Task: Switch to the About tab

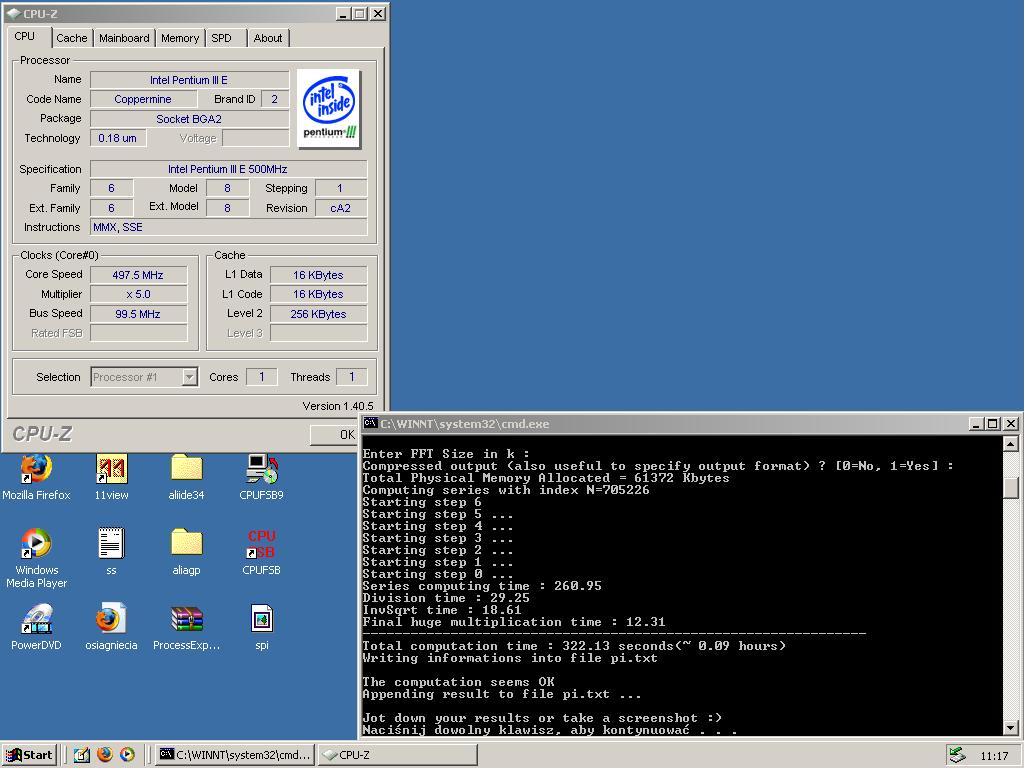Action: [268, 38]
